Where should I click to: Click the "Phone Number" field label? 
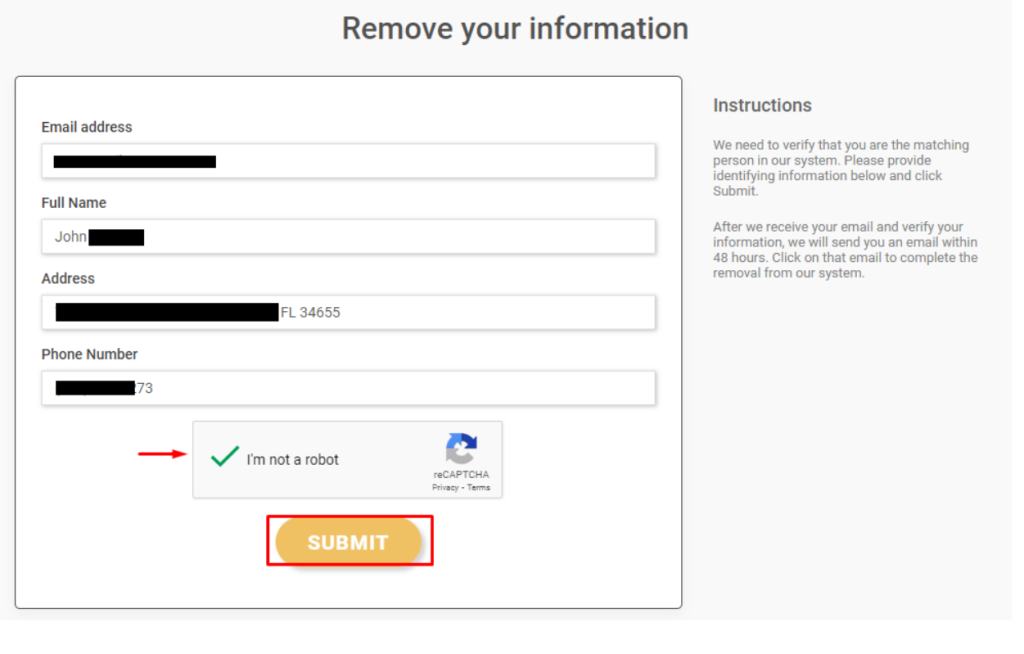point(90,354)
